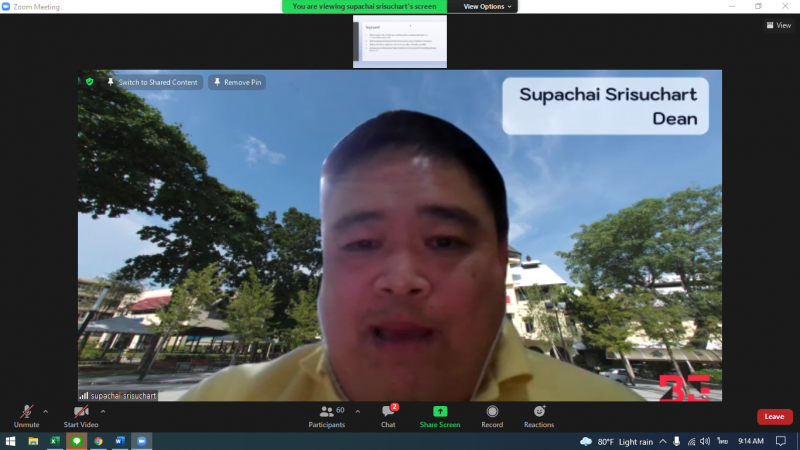Image resolution: width=800 pixels, height=450 pixels.
Task: Click the microphone tray icon
Action: (677, 442)
